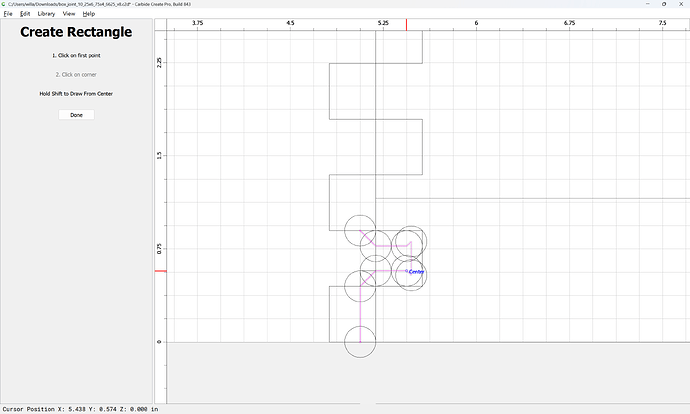The width and height of the screenshot is (690, 414).
Task: Click the 1.5 label on vertical ruler
Action: (x=159, y=155)
